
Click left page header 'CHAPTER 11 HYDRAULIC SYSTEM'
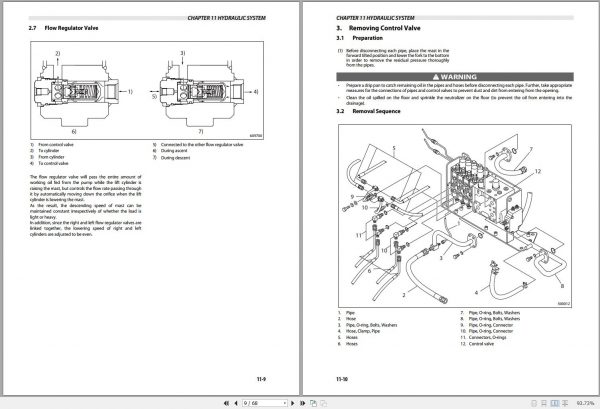click(x=227, y=18)
